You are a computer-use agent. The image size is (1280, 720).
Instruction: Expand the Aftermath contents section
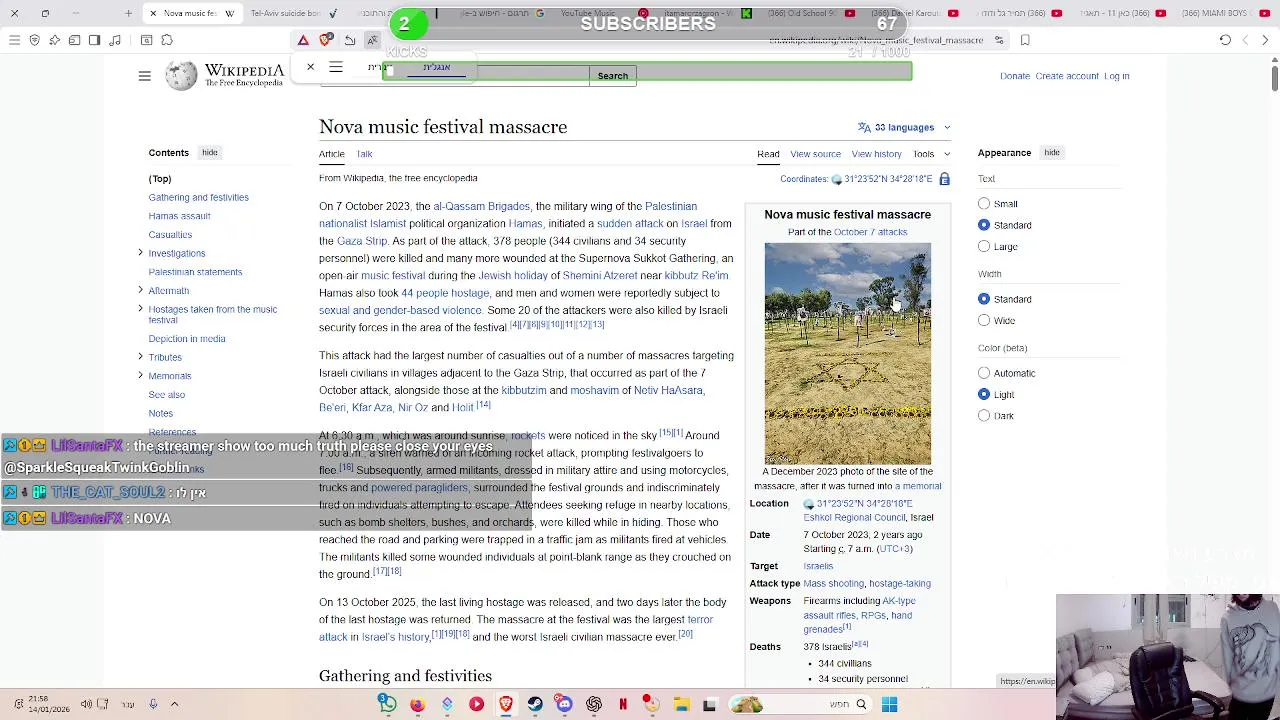(x=140, y=290)
